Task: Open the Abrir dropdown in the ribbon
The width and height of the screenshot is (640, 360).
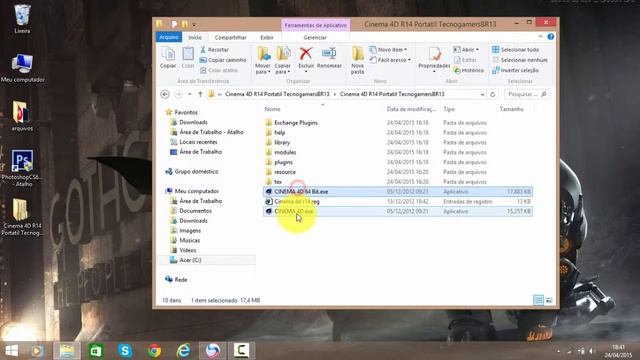Action: 466,49
